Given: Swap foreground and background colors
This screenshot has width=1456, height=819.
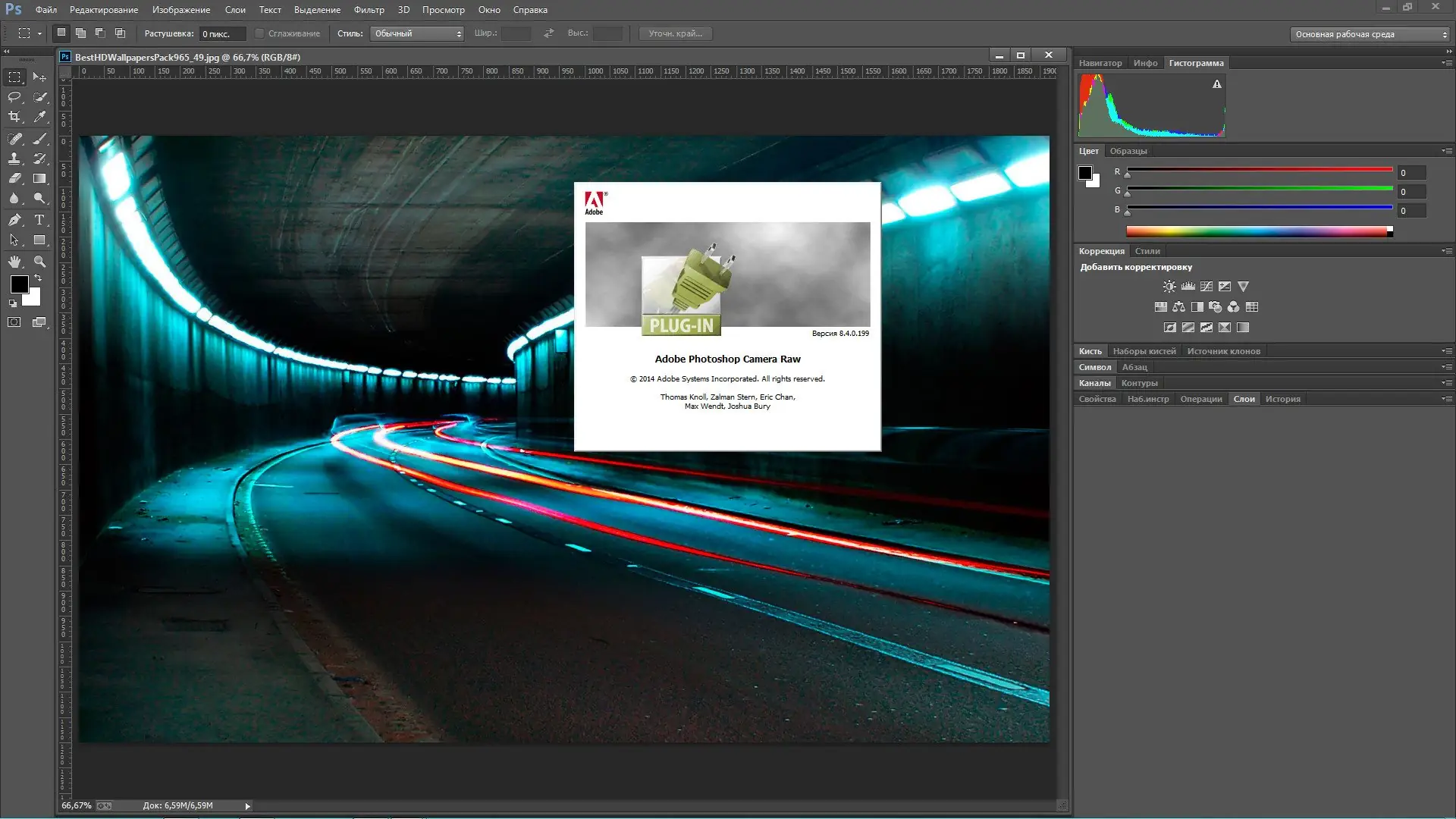Looking at the screenshot, I should [x=38, y=276].
